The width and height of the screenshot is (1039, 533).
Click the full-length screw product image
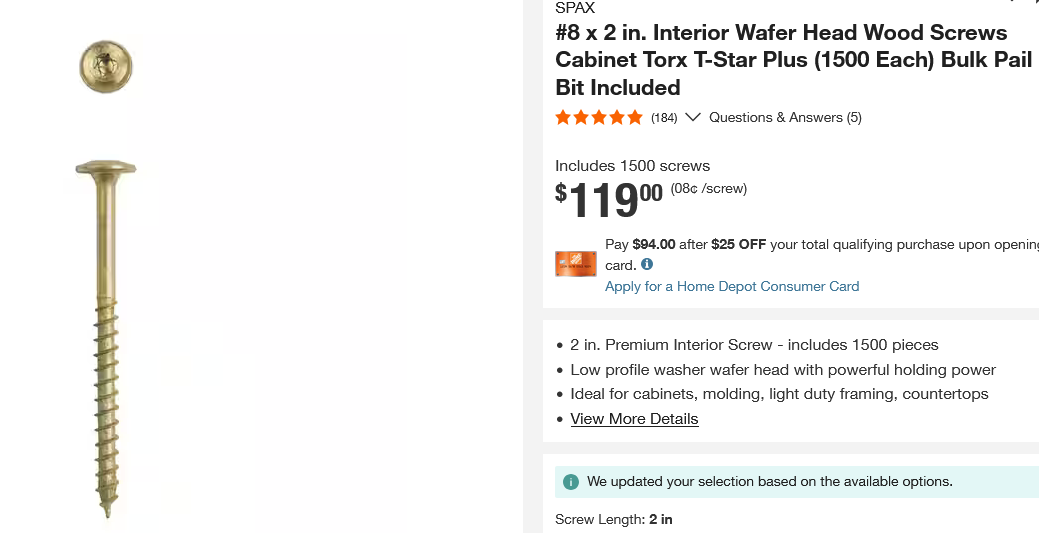tap(106, 338)
